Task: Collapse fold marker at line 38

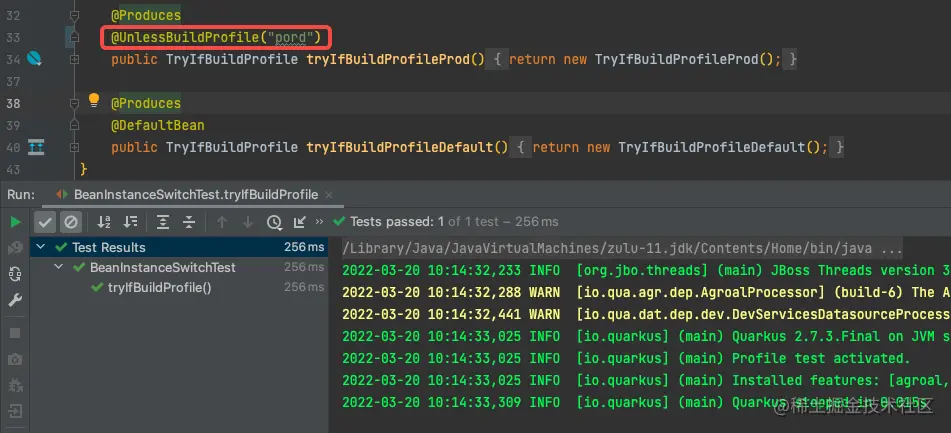Action: [74, 104]
